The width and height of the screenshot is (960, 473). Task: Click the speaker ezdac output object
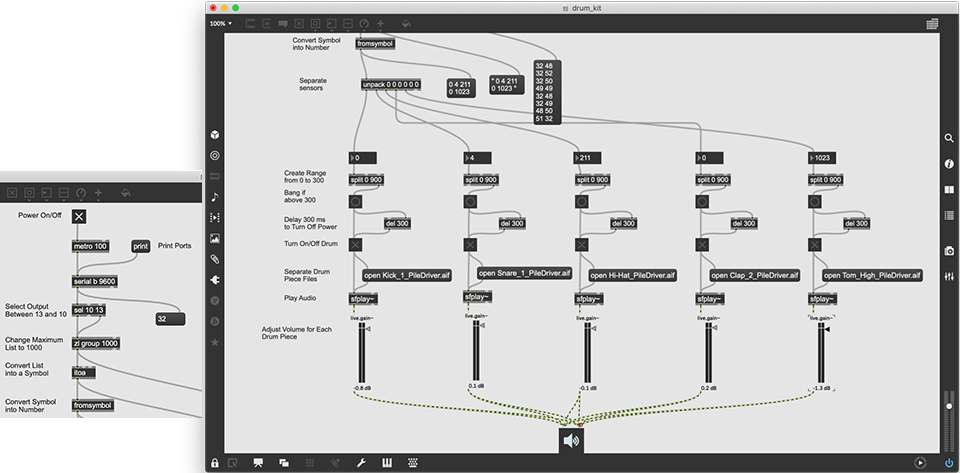pos(571,441)
